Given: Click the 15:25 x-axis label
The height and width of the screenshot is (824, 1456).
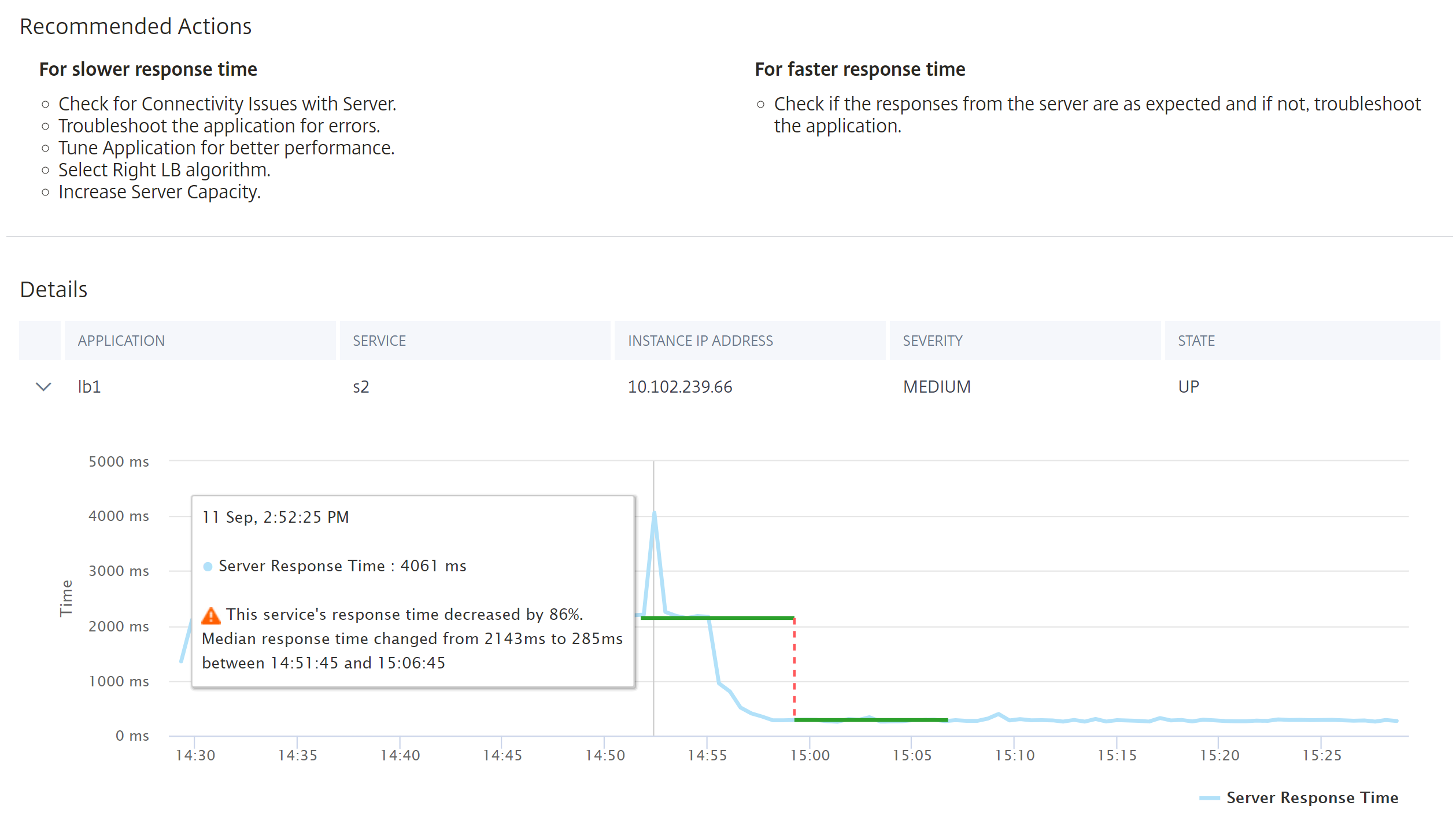Looking at the screenshot, I should 1321,755.
